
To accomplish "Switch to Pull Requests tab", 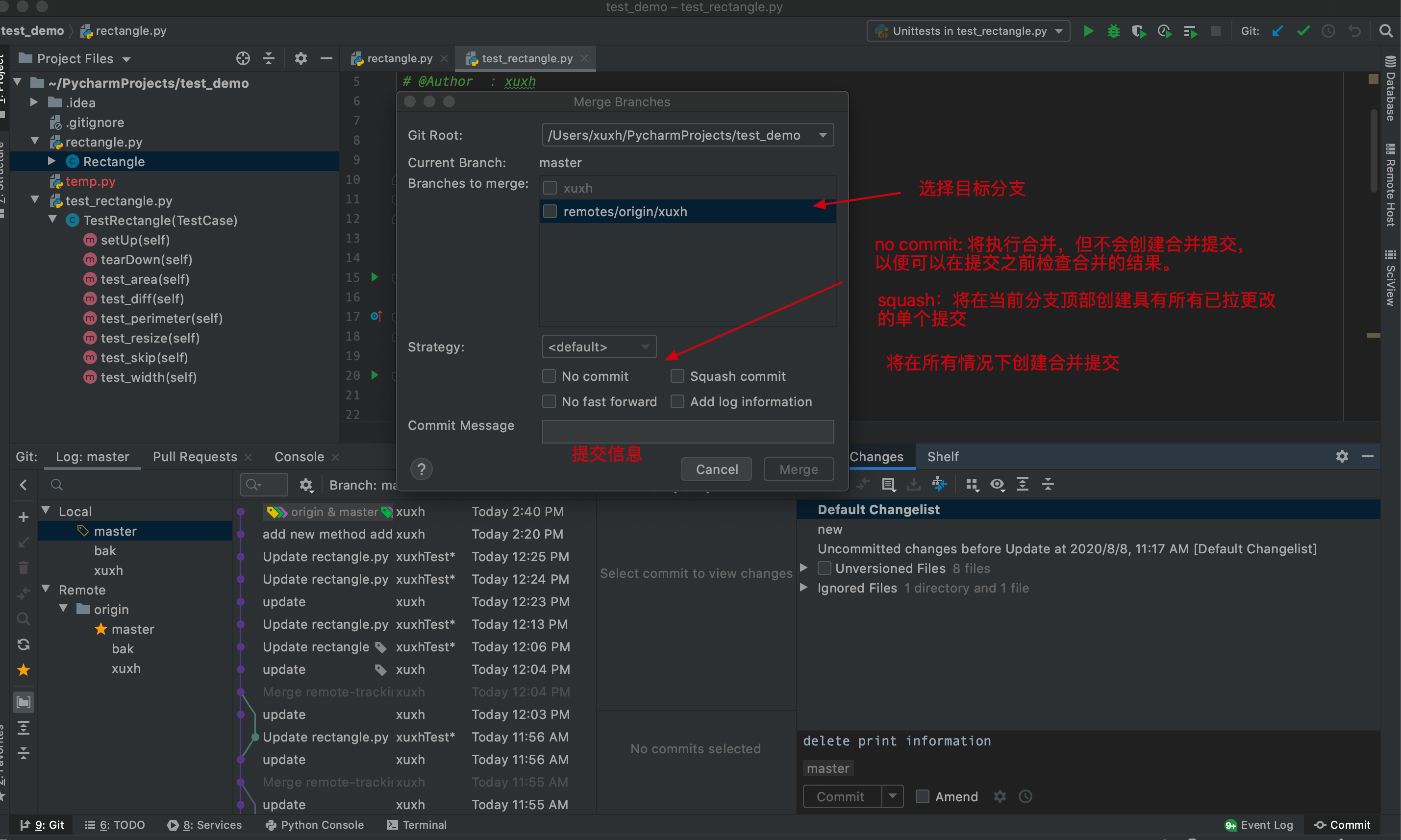I will tap(195, 457).
